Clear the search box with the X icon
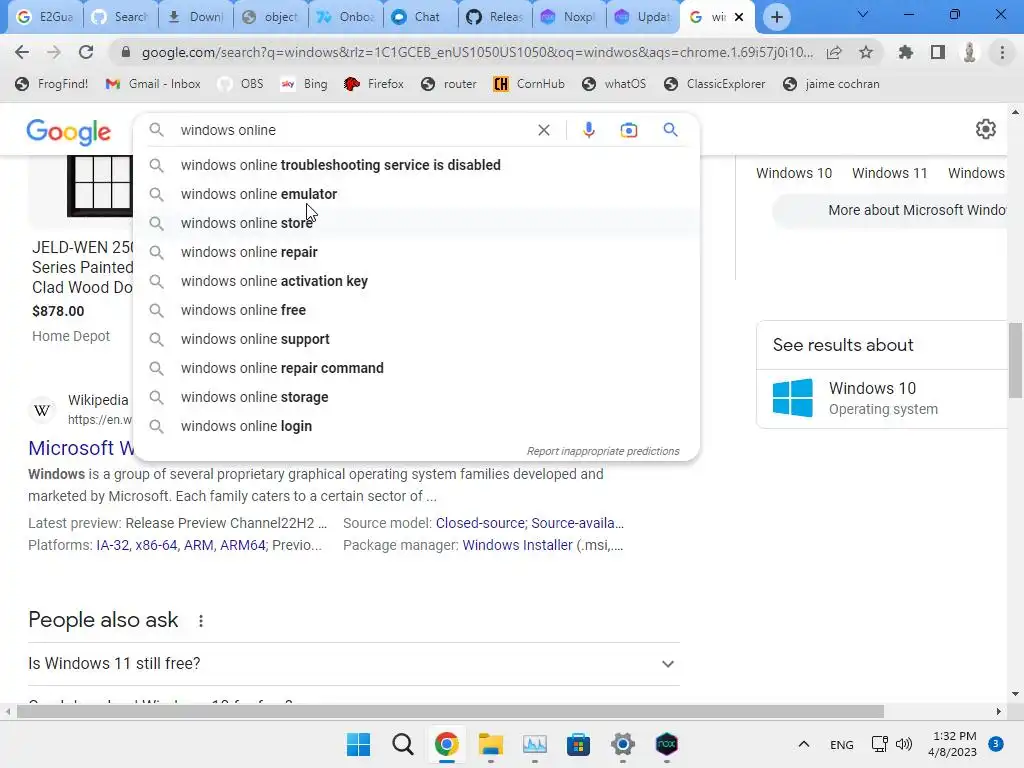The width and height of the screenshot is (1024, 768). tap(543, 130)
